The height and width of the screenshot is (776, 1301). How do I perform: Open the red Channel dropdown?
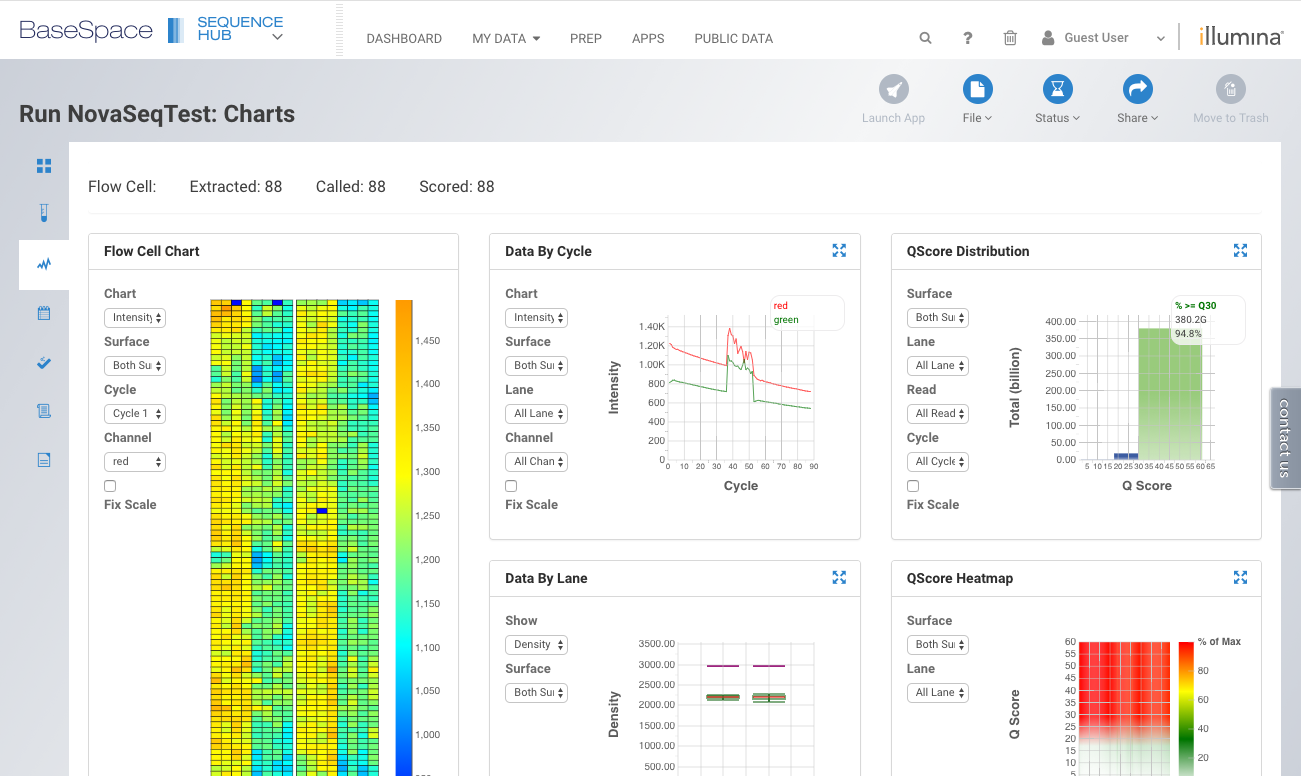point(135,462)
